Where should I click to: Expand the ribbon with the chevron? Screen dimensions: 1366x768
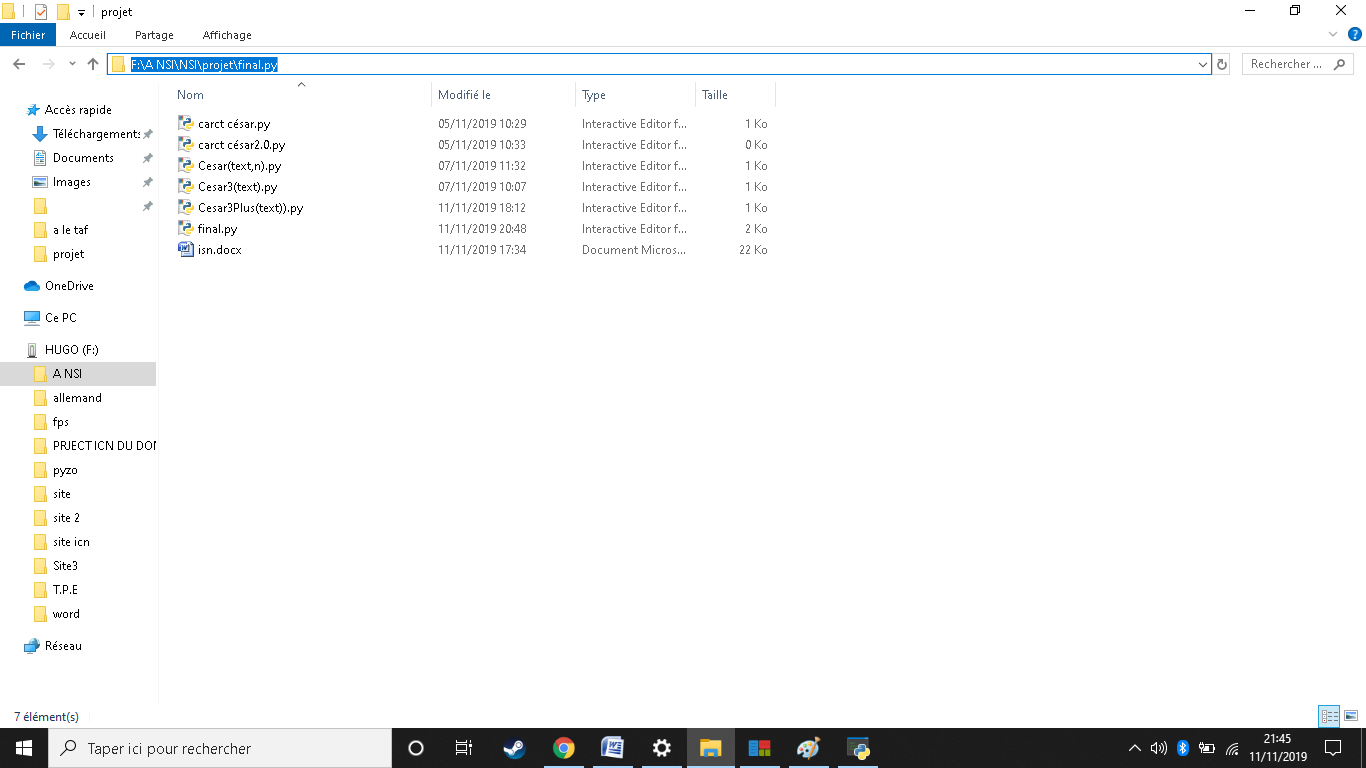click(1333, 34)
